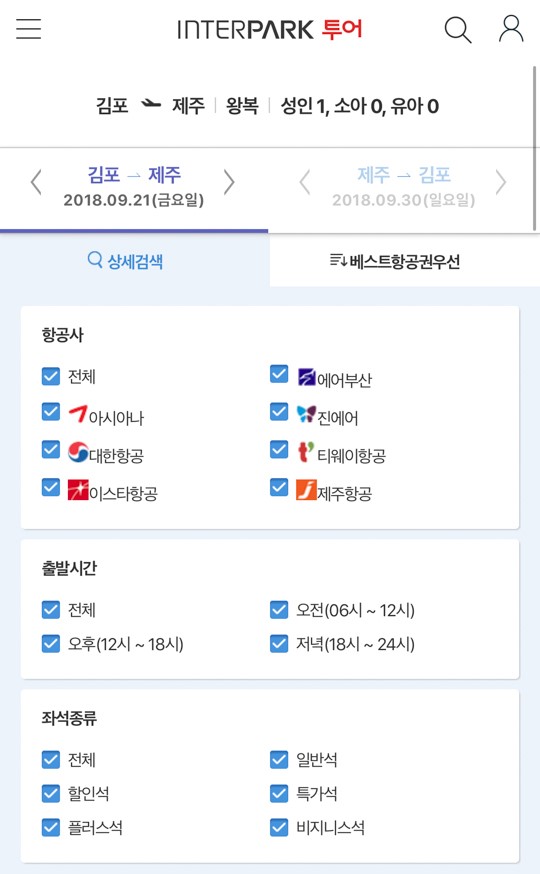Click the INTERPARK 투어 logo
Image resolution: width=540 pixels, height=874 pixels.
(270, 29)
